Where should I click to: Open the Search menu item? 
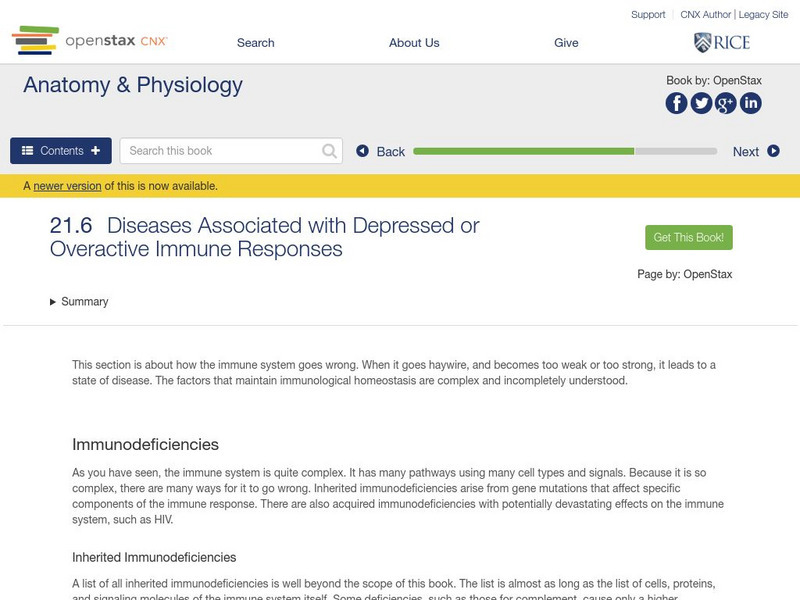(x=255, y=43)
